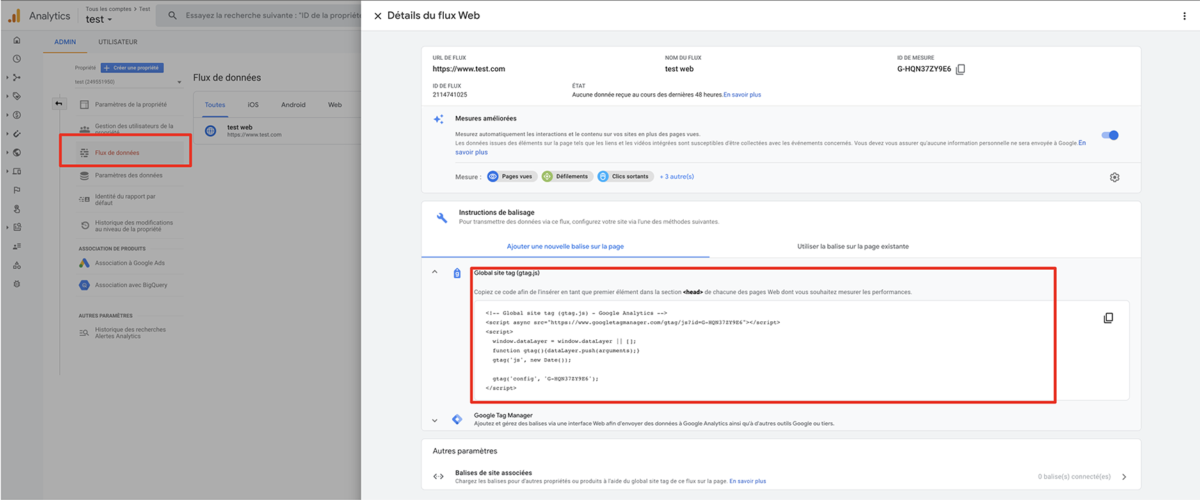
Task: Select the Toutes data stream tab
Action: pyautogui.click(x=215, y=104)
